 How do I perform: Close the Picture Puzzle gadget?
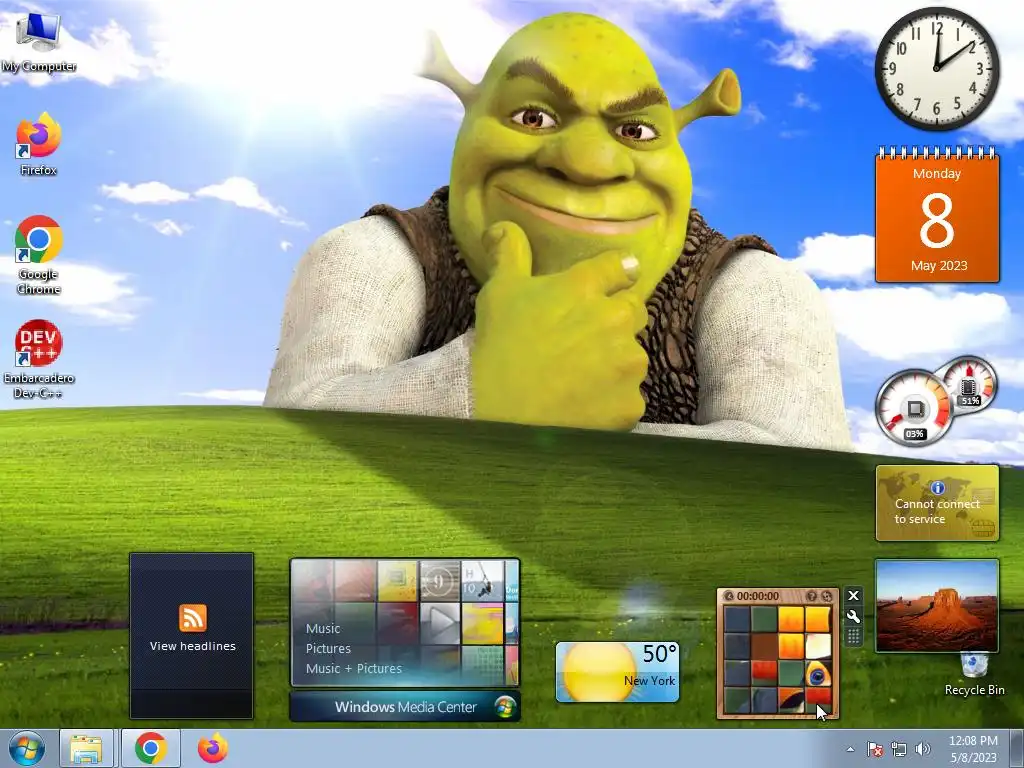853,596
